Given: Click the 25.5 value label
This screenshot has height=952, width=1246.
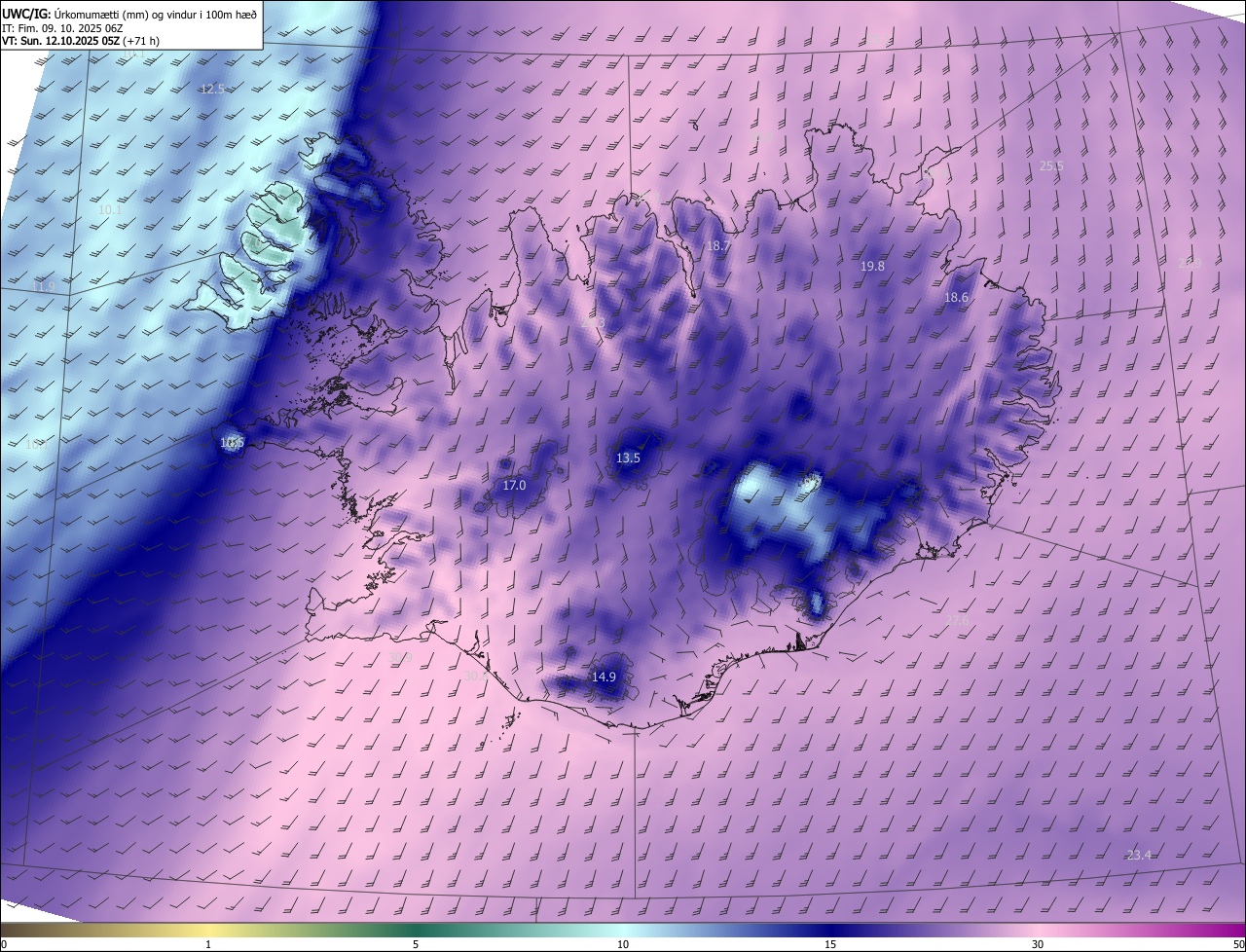Looking at the screenshot, I should [x=1051, y=165].
